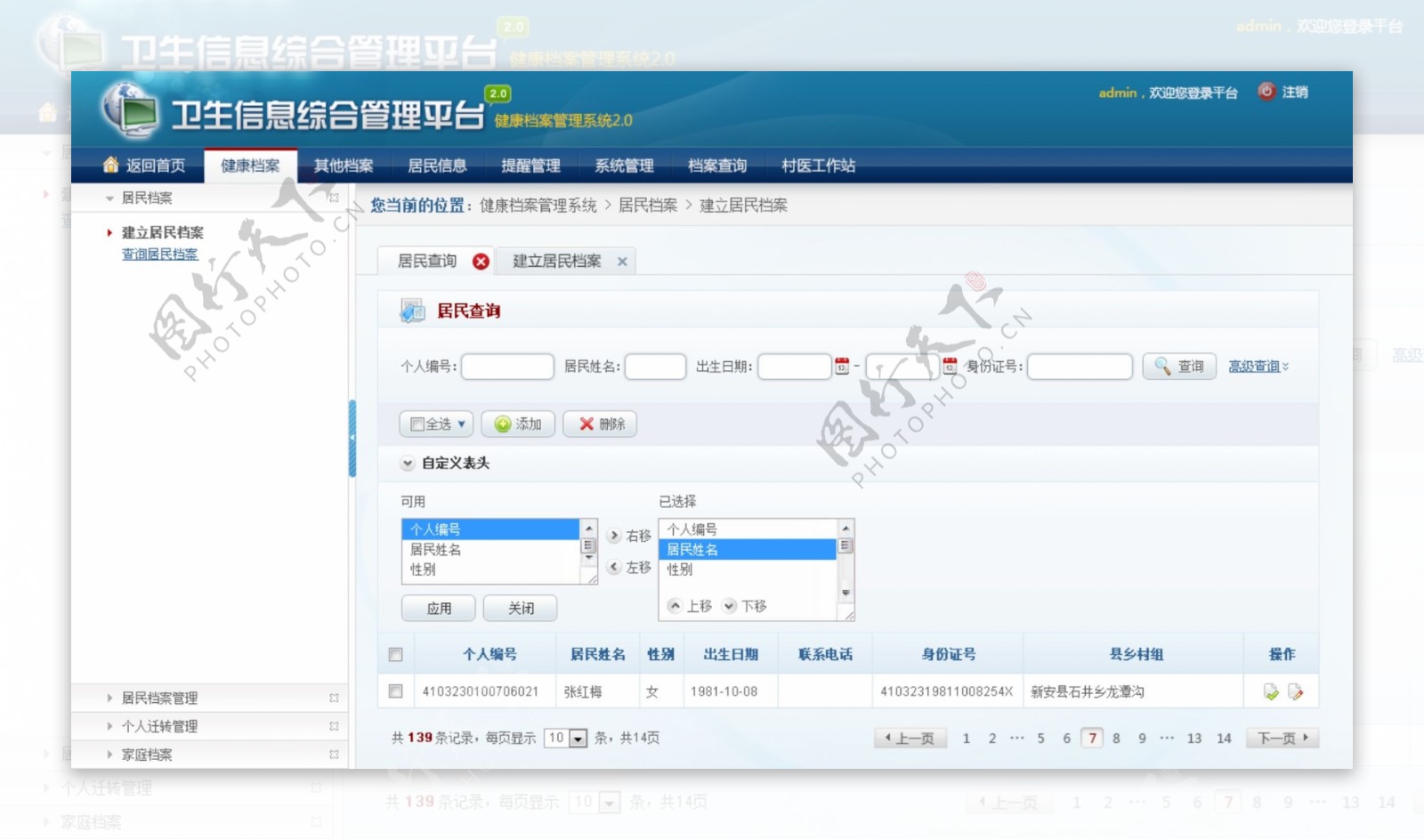Click the 关闭 close button

click(x=521, y=609)
